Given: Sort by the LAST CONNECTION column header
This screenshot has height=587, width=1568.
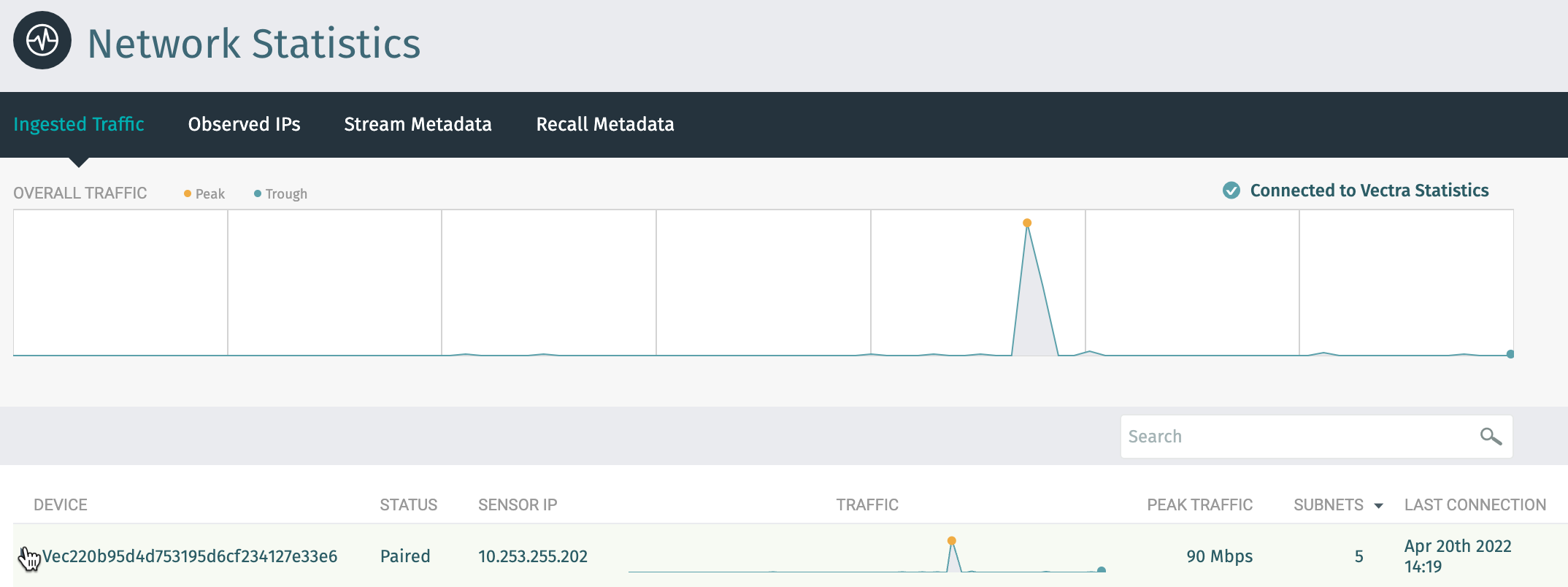Looking at the screenshot, I should (x=1475, y=504).
